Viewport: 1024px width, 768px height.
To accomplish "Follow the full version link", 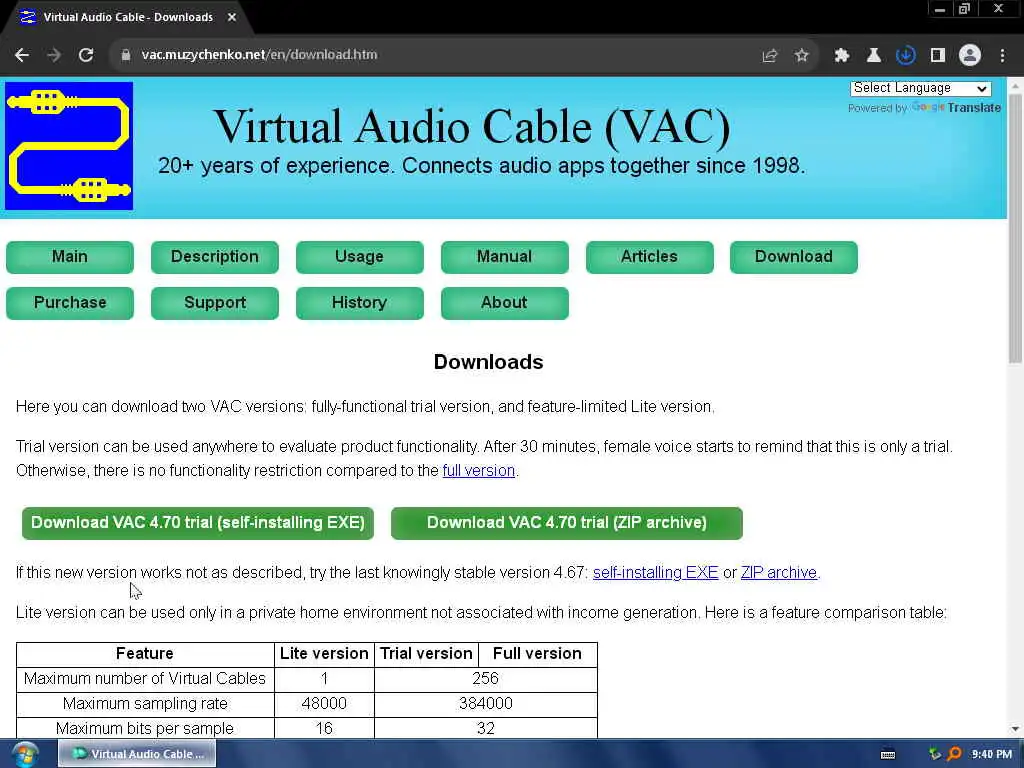I will click(479, 471).
